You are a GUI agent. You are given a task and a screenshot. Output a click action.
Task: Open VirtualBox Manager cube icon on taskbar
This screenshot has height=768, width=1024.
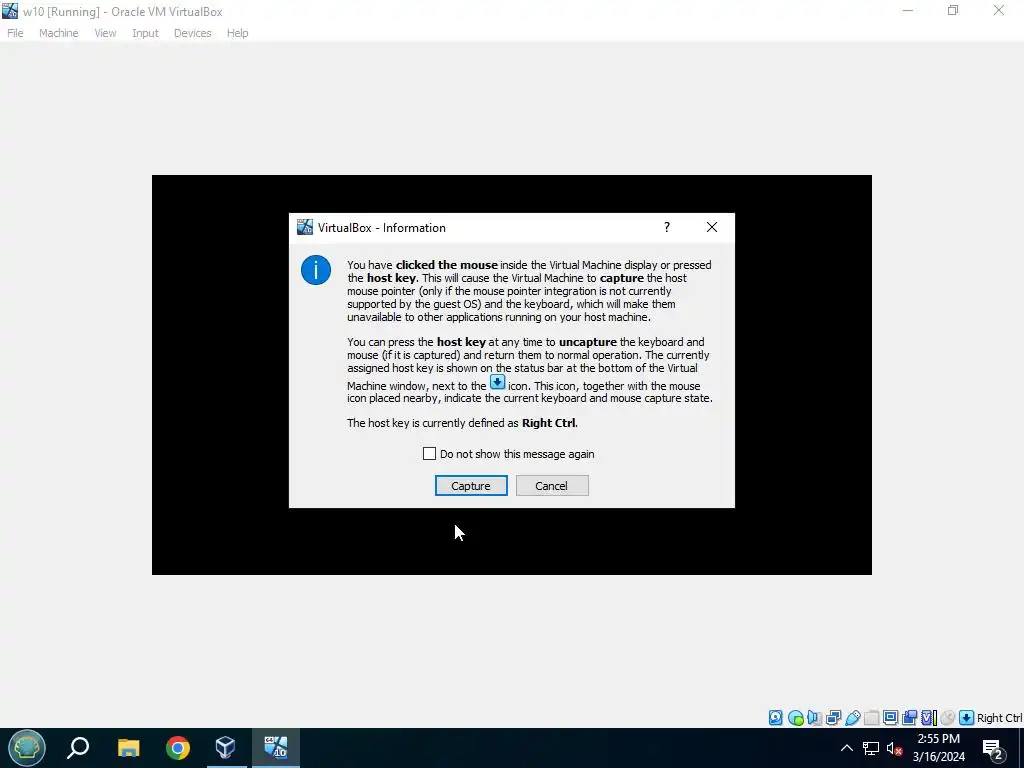click(226, 748)
